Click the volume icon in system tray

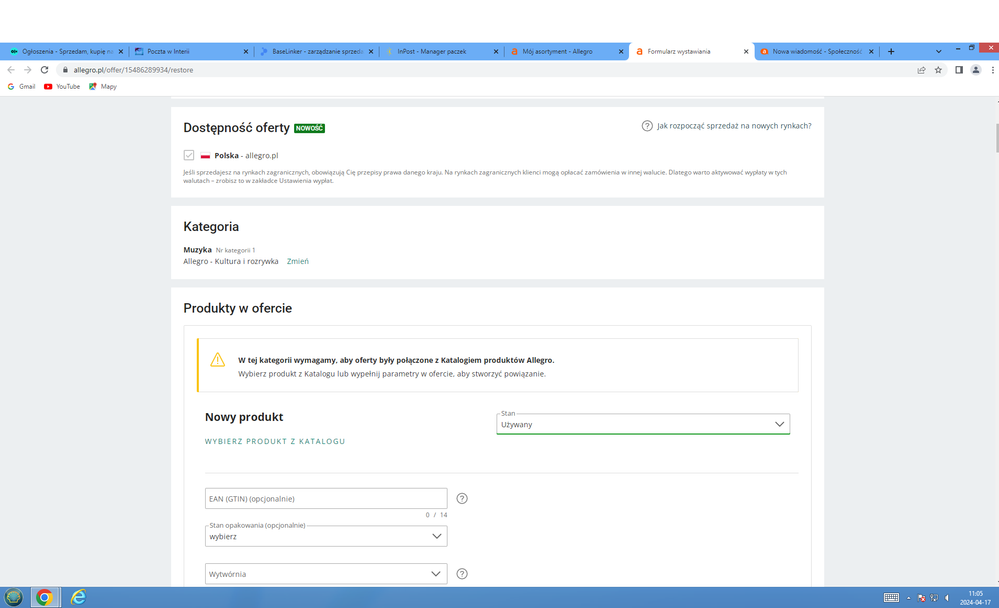[x=947, y=598]
